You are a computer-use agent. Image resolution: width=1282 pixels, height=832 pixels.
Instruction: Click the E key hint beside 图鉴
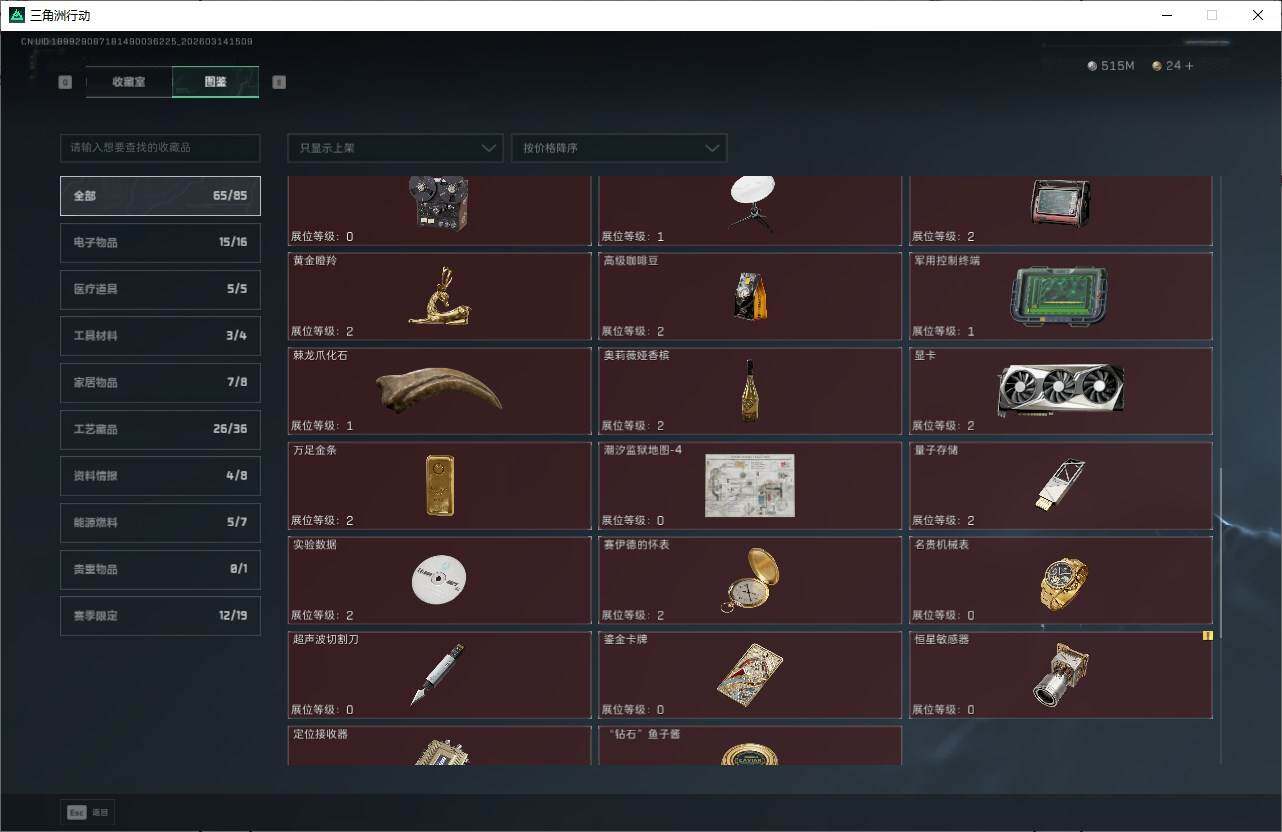point(279,82)
